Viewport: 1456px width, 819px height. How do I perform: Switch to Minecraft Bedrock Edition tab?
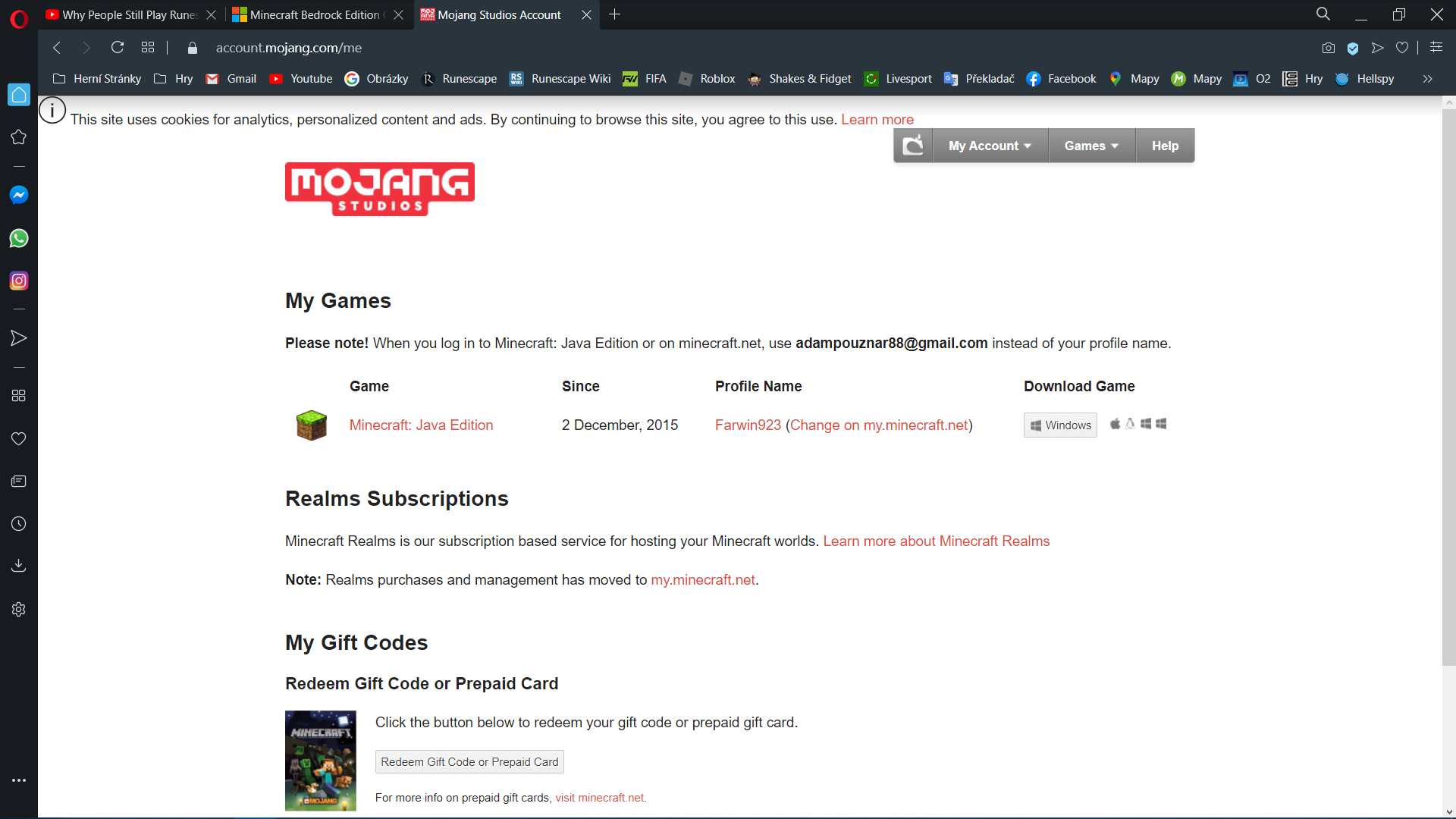pyautogui.click(x=317, y=15)
